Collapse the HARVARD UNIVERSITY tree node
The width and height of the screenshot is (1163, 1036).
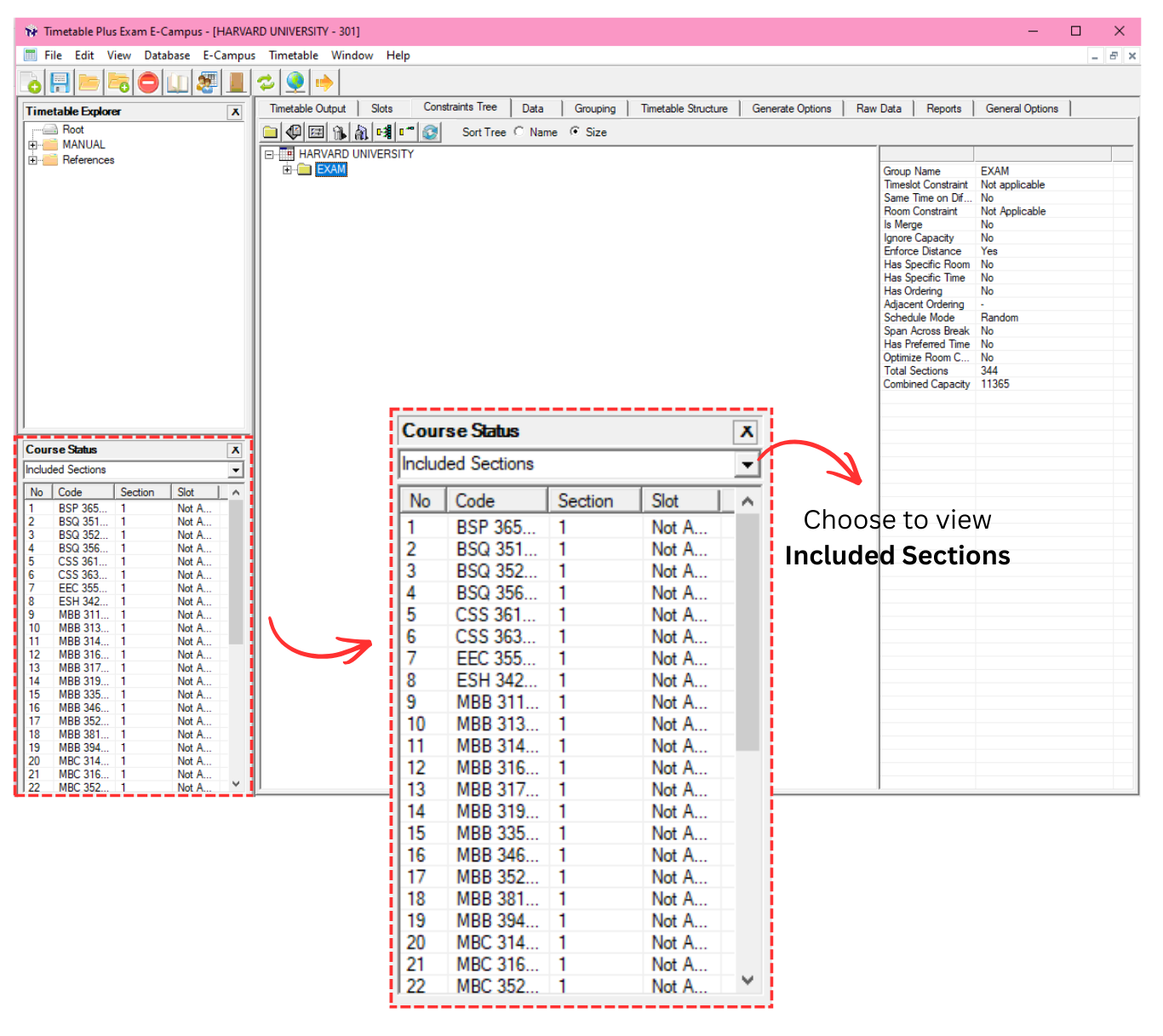[x=269, y=155]
